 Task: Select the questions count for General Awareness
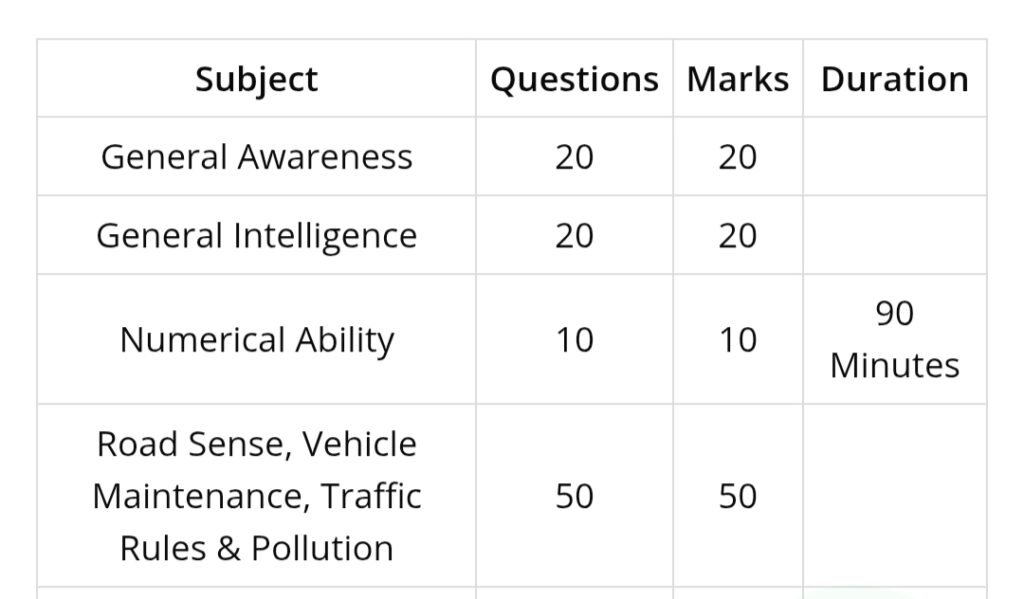coord(574,157)
